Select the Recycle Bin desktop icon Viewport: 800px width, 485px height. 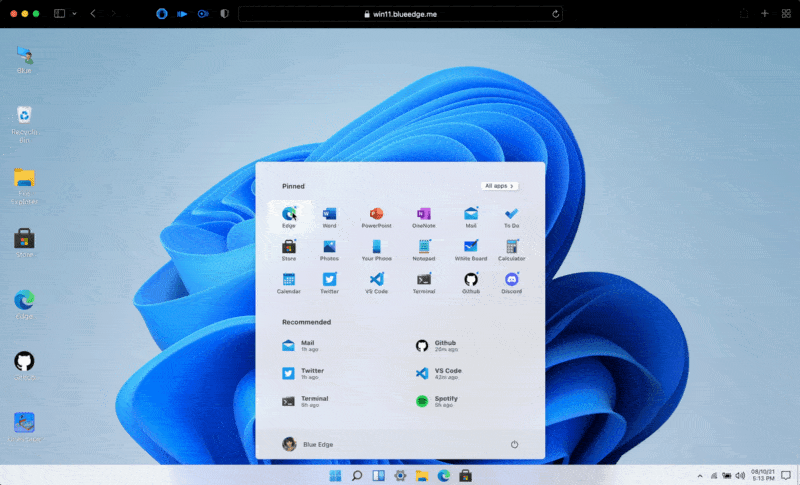coord(24,124)
